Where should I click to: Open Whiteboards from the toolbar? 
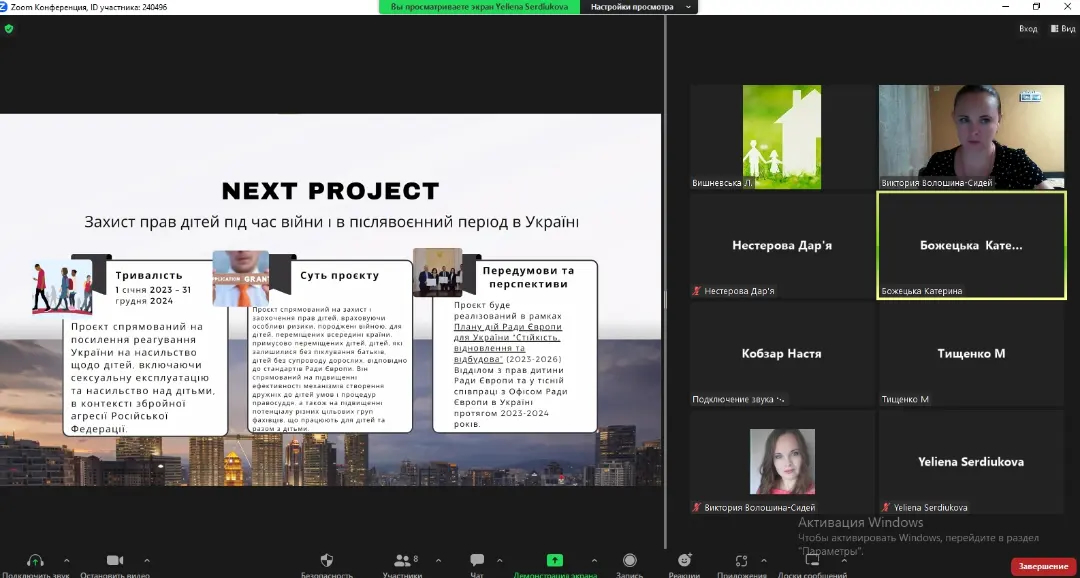click(x=811, y=561)
